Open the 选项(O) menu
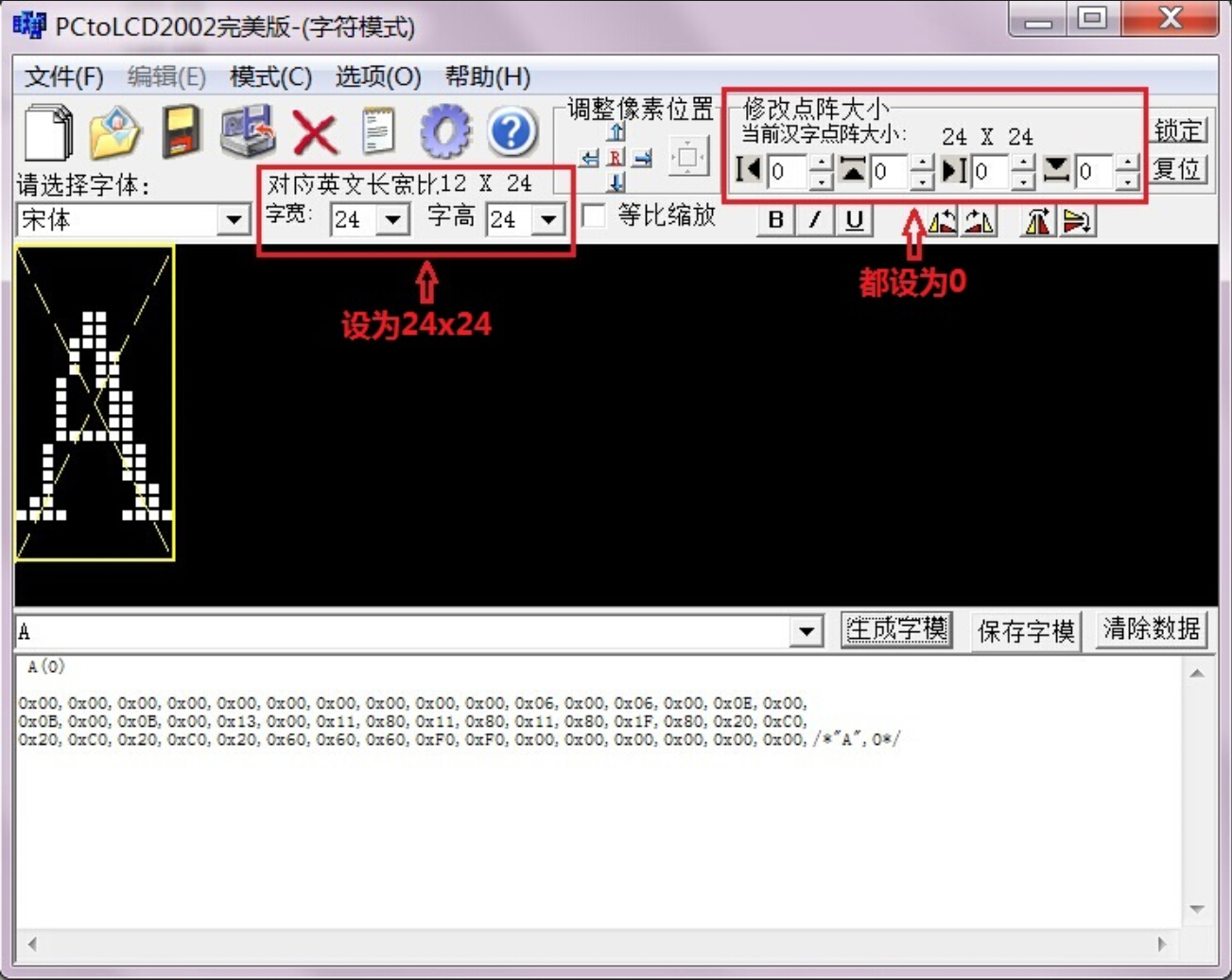The height and width of the screenshot is (980, 1232). [x=377, y=77]
